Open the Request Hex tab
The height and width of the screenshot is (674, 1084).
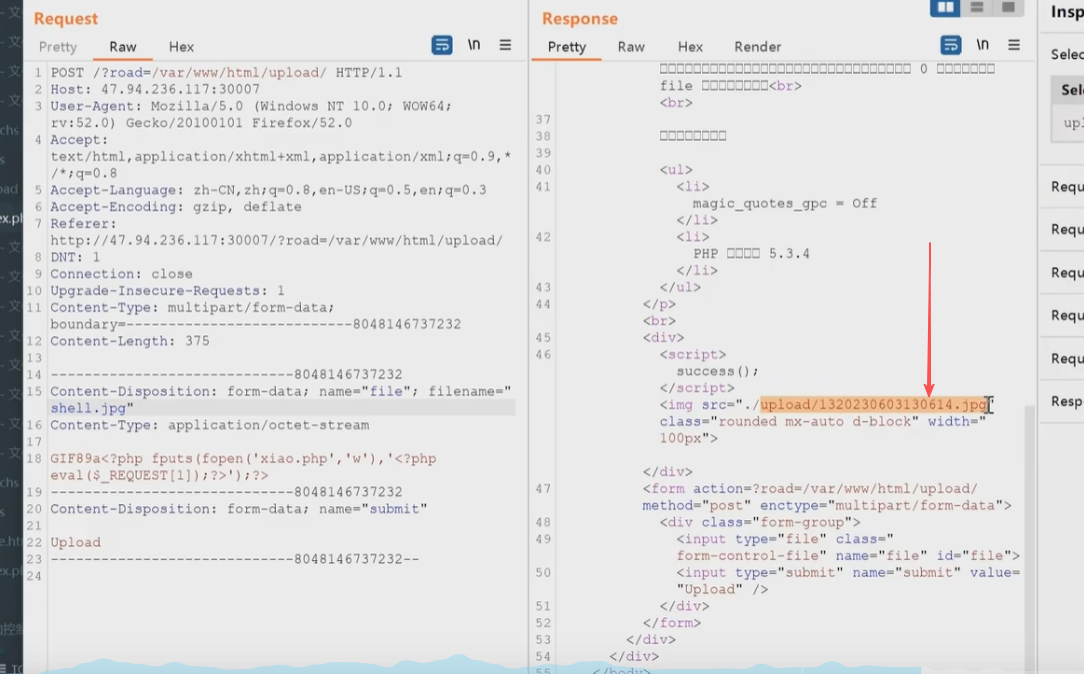(181, 47)
